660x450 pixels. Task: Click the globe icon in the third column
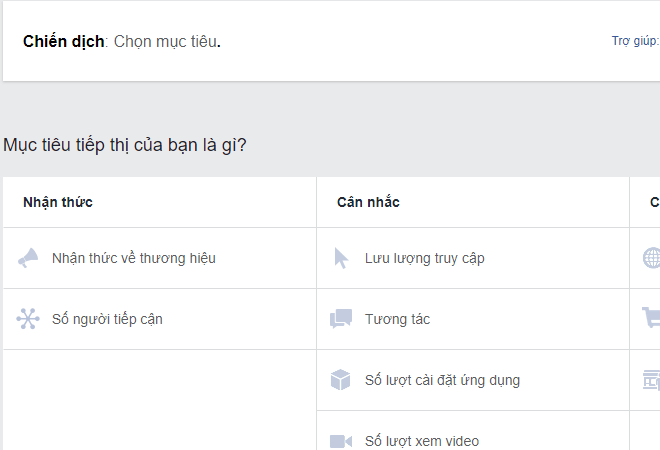(x=652, y=258)
